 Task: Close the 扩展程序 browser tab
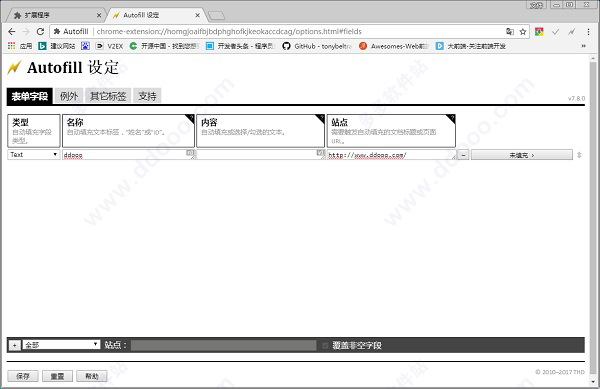point(99,15)
